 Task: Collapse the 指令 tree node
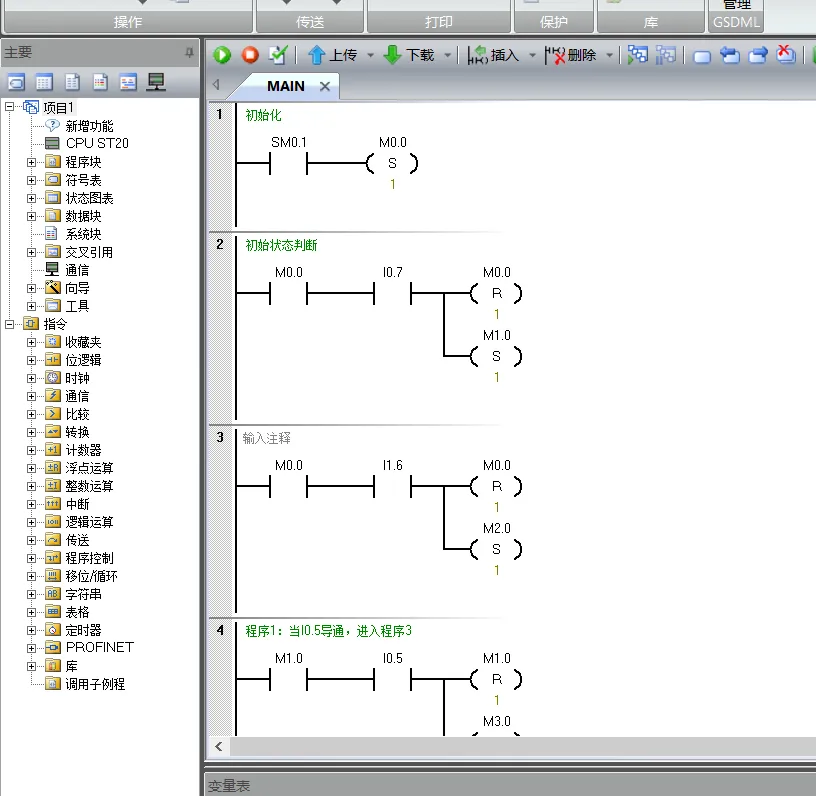pos(10,324)
